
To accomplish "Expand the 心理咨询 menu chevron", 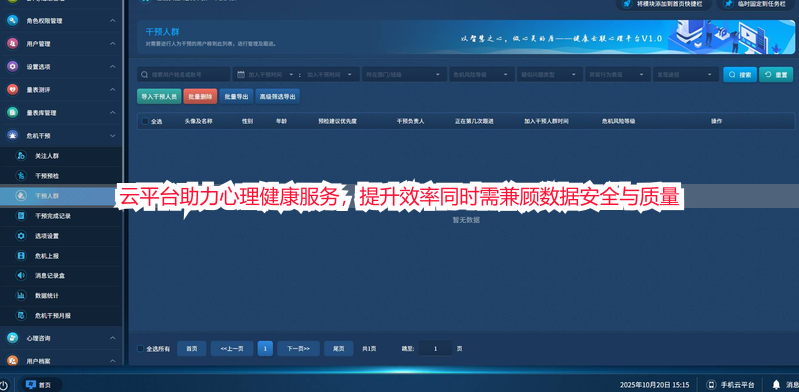I will [113, 338].
